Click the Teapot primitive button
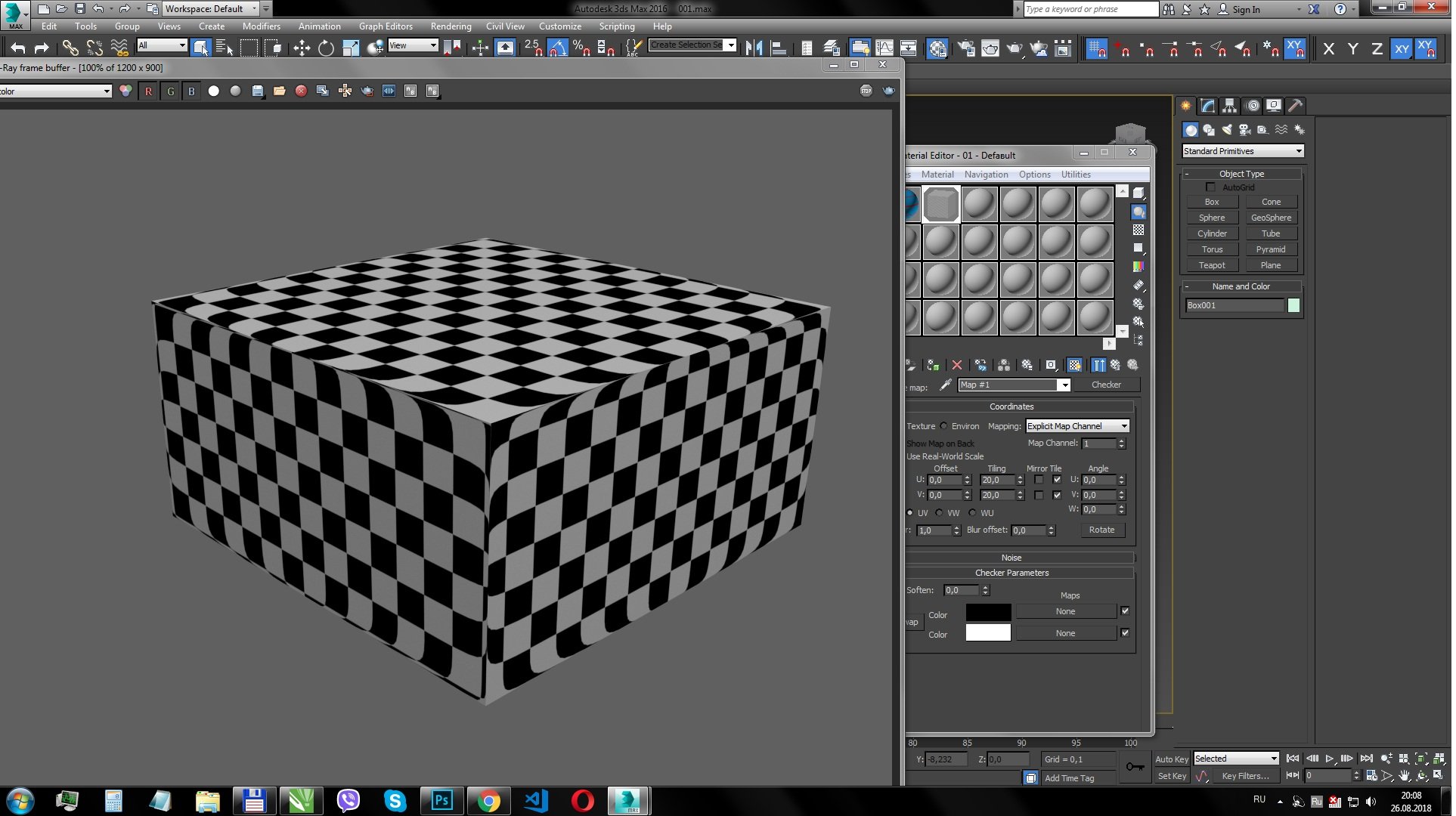 pyautogui.click(x=1211, y=266)
